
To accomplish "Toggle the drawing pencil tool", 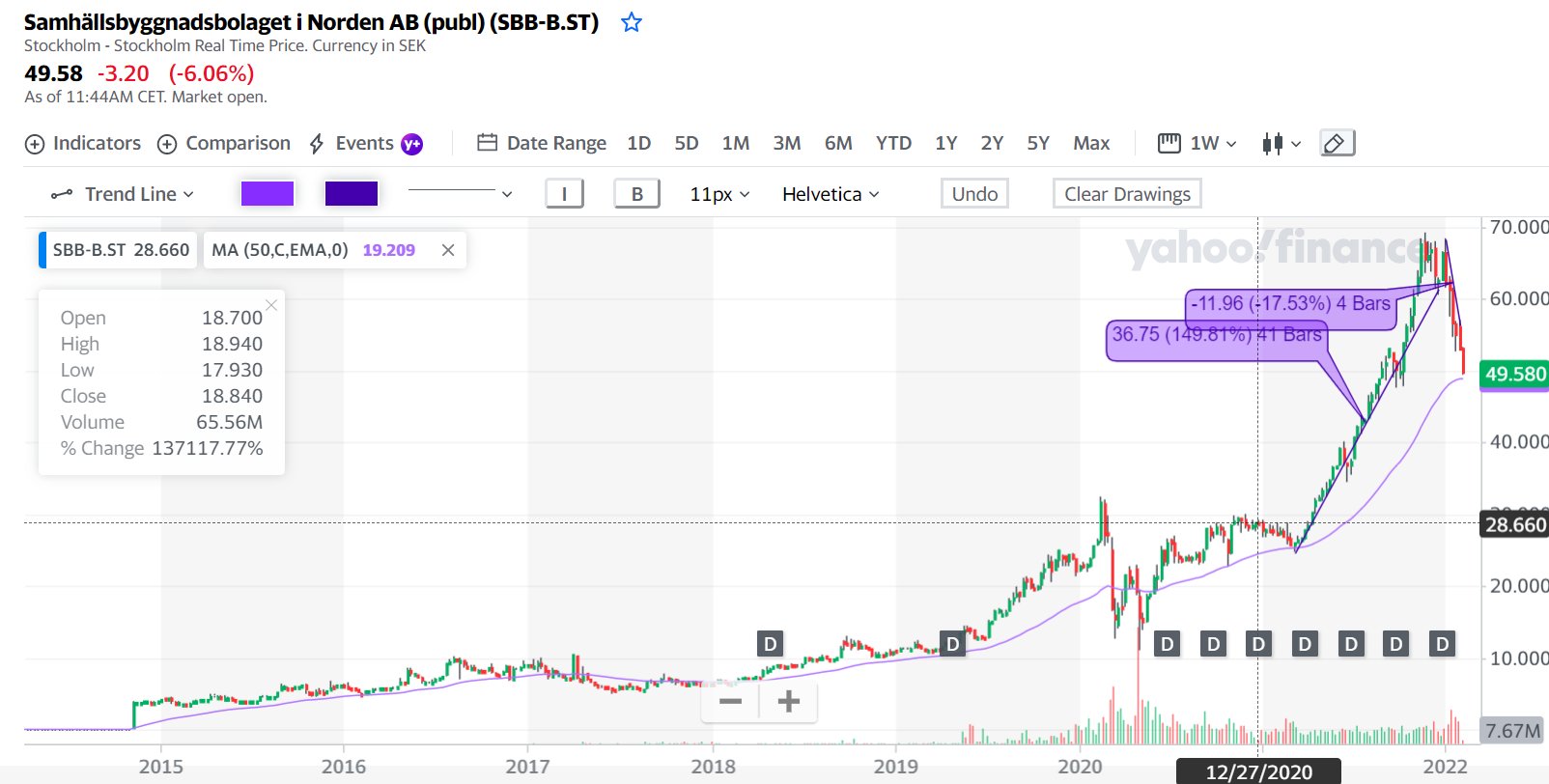I will tap(1337, 143).
